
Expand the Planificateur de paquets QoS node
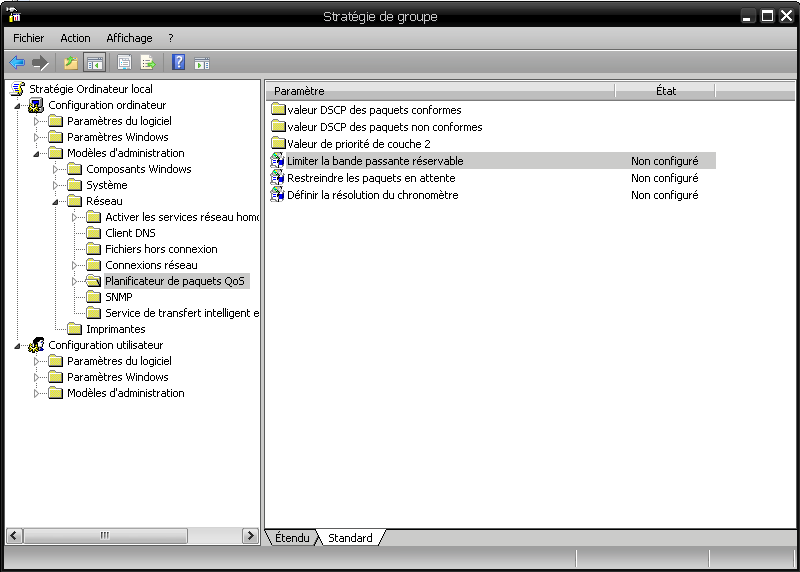74,281
